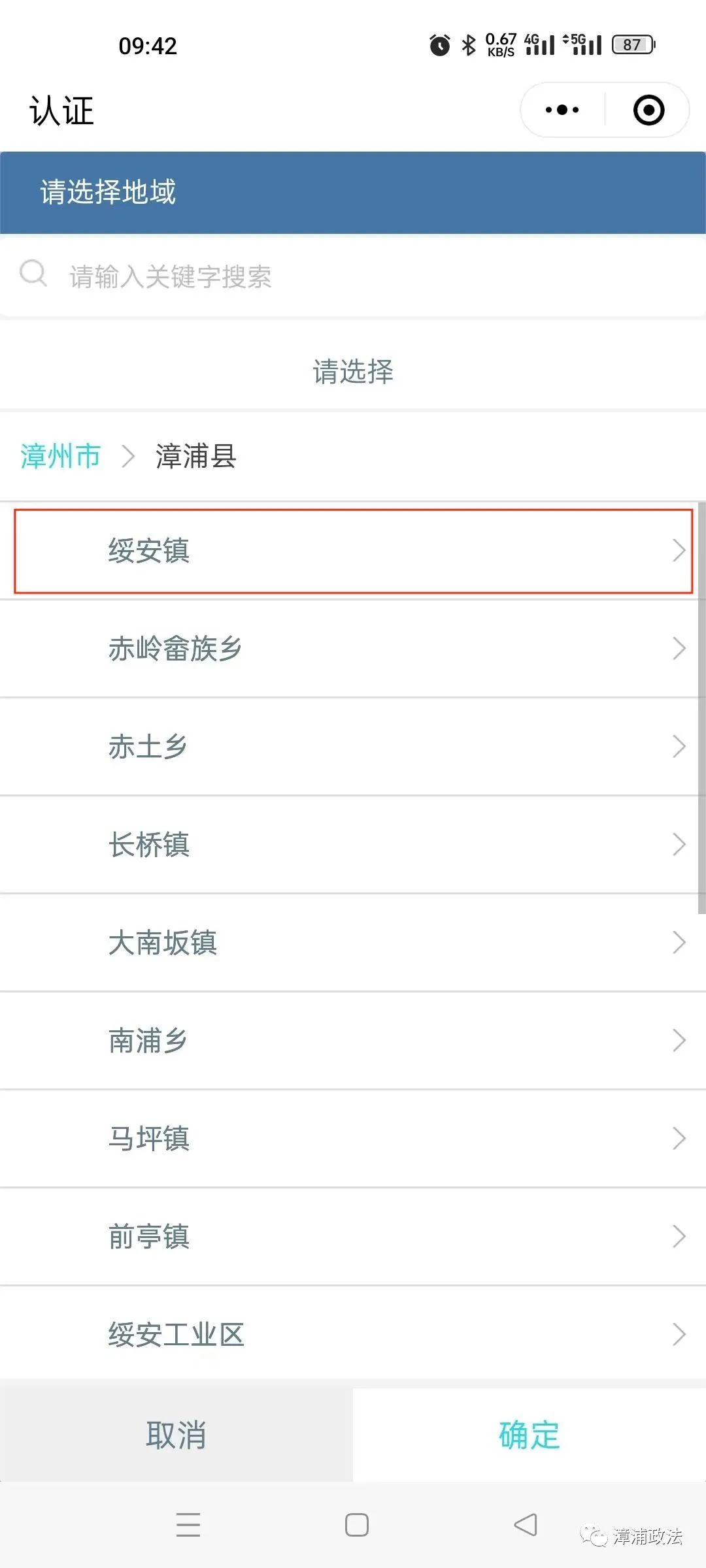706x1568 pixels.
Task: Go back to 漳州市 breadcrumb level
Action: point(60,456)
